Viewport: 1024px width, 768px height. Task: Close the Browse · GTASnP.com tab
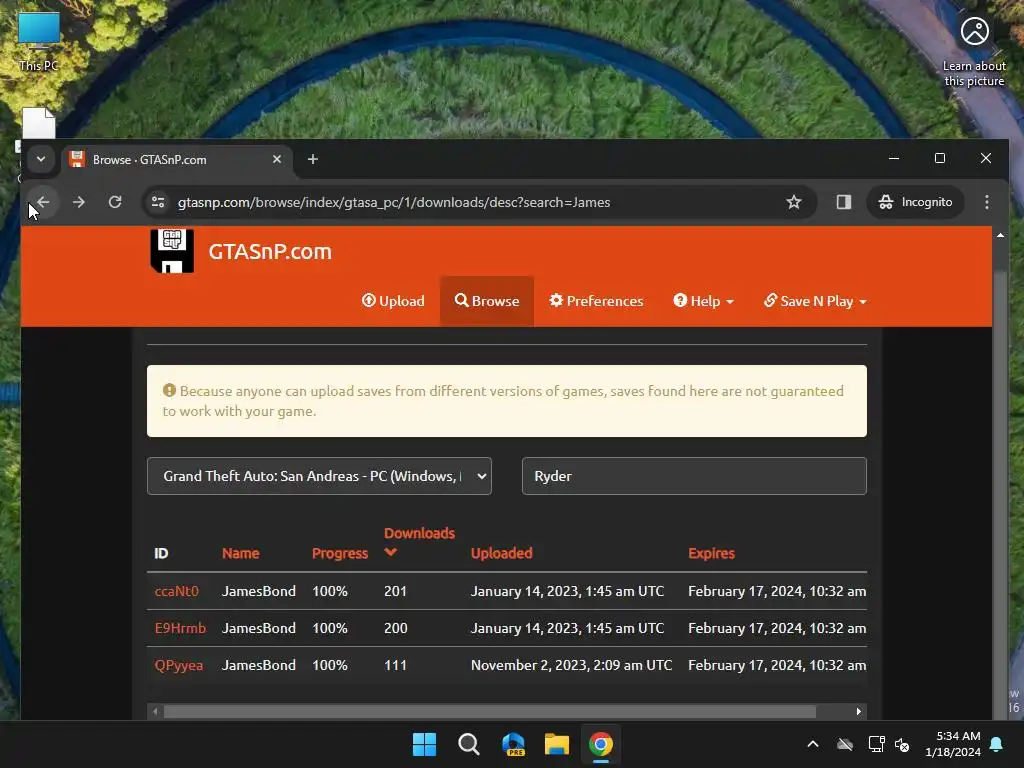tap(277, 159)
